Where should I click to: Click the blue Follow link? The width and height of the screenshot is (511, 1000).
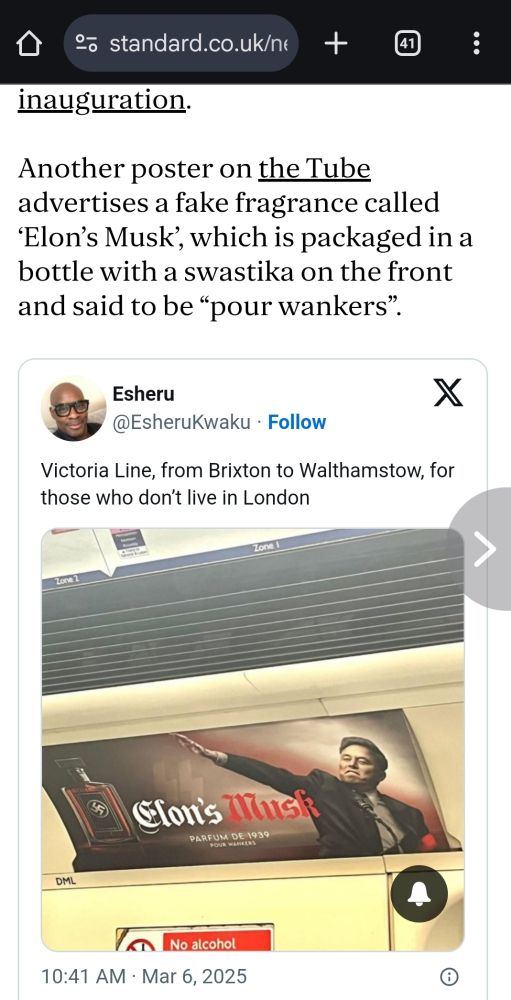point(297,422)
